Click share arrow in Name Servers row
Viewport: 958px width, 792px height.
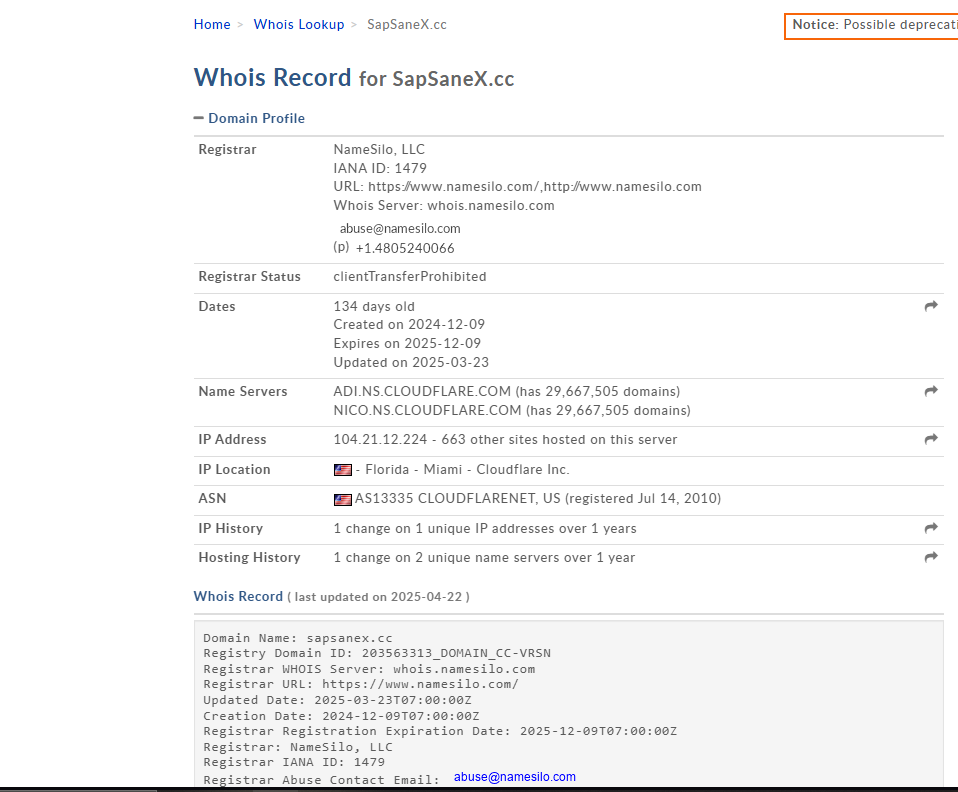931,391
